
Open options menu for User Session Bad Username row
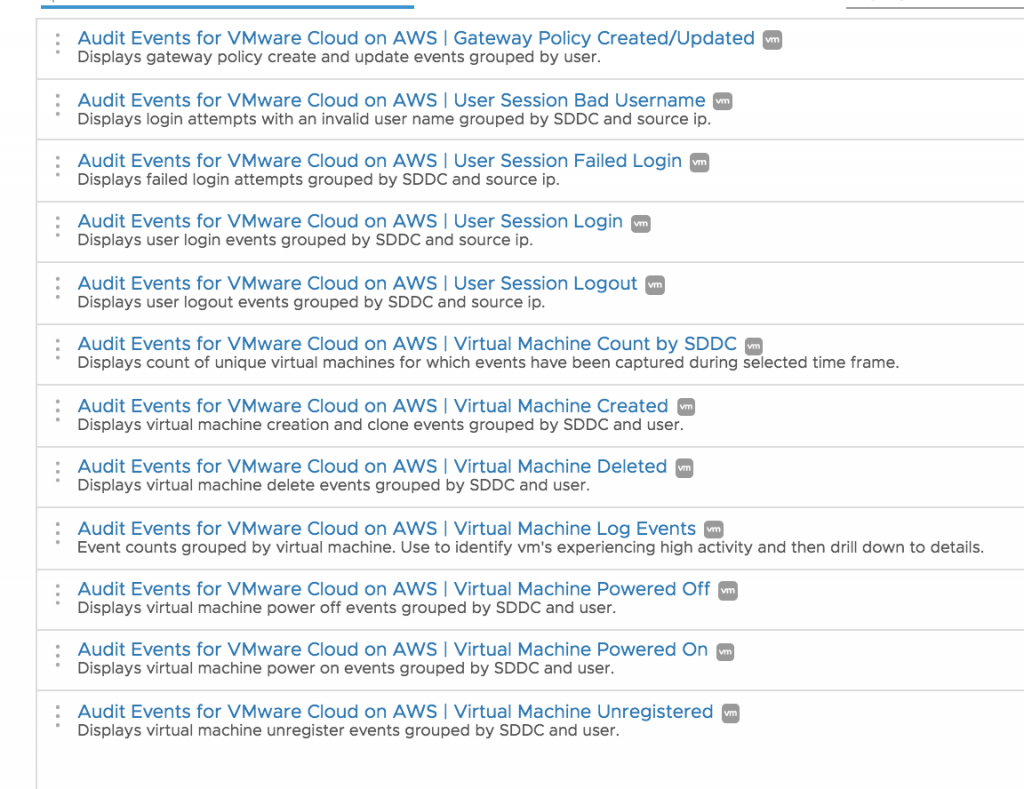click(57, 105)
